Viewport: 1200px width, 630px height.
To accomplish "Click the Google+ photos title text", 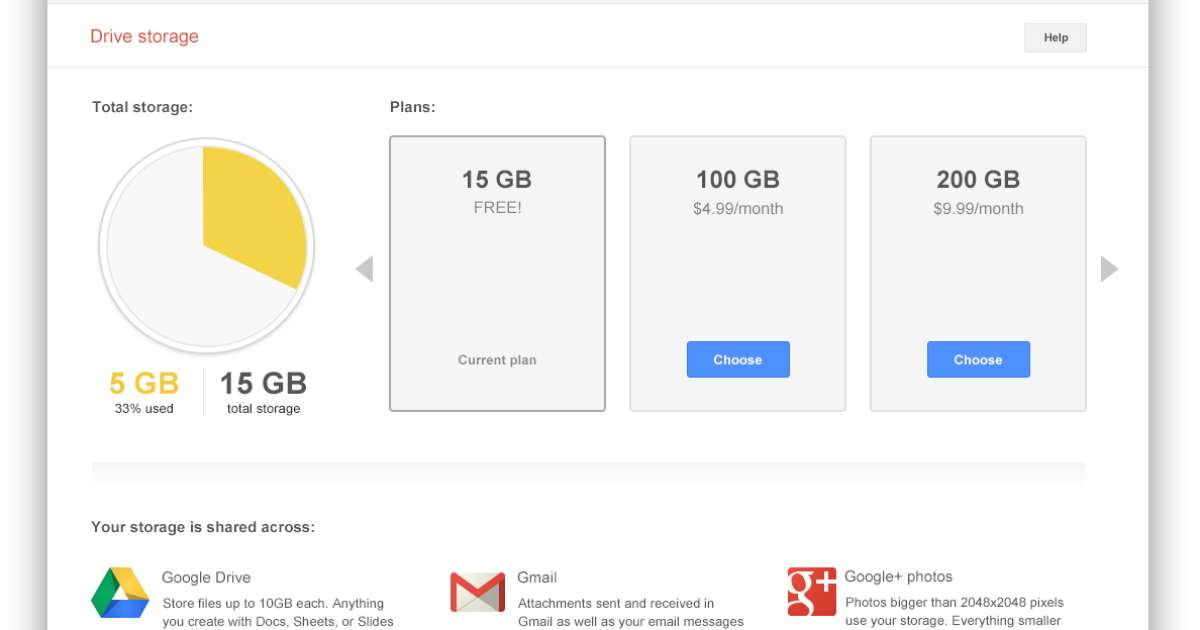I will point(898,576).
